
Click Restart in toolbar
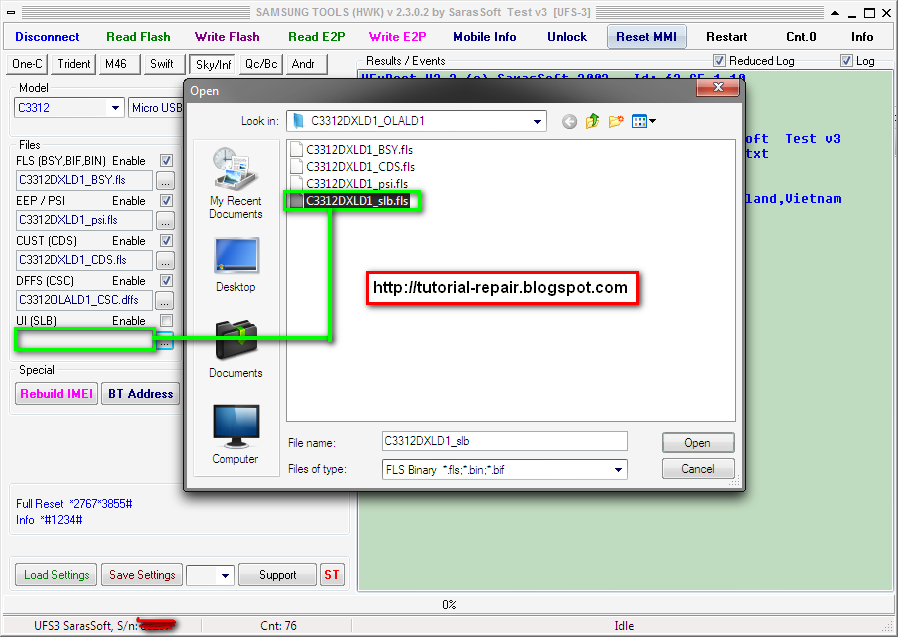pyautogui.click(x=727, y=37)
